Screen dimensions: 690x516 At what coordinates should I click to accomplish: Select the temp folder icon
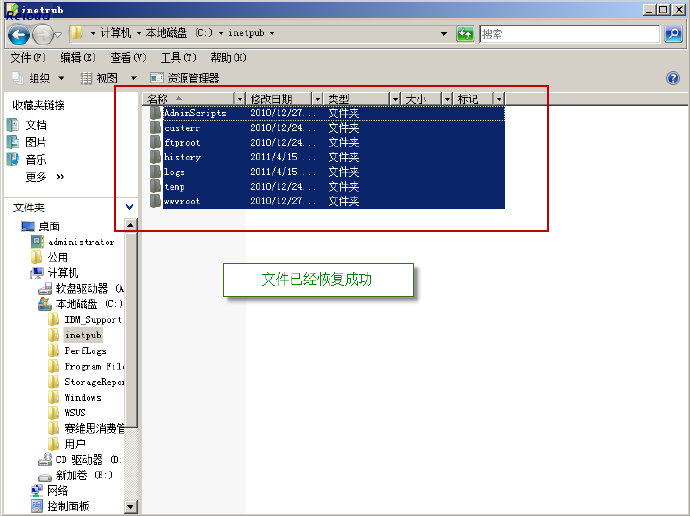click(155, 186)
